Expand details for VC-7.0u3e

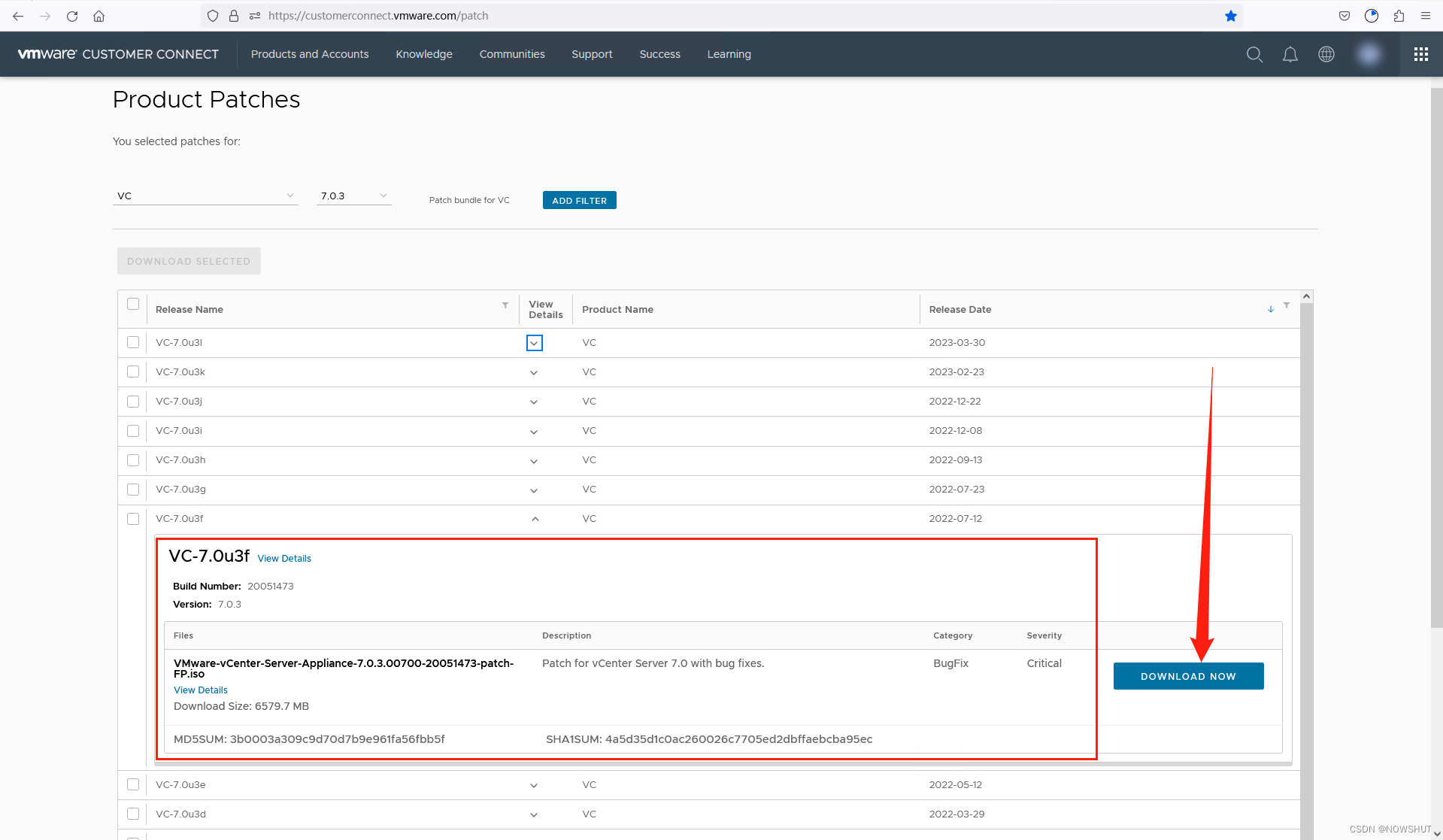(534, 785)
